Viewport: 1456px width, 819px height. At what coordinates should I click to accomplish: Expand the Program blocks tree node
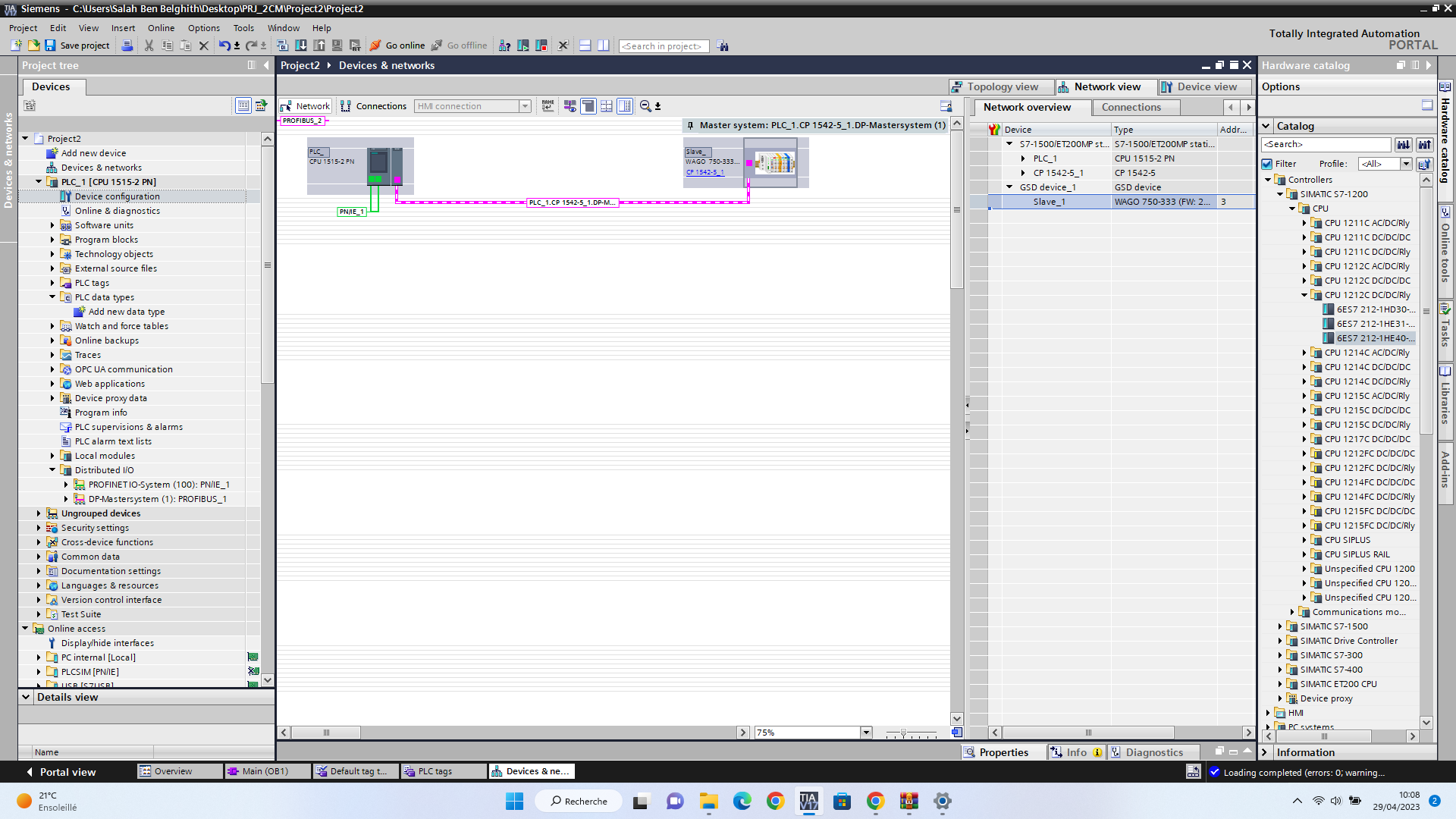(52, 240)
